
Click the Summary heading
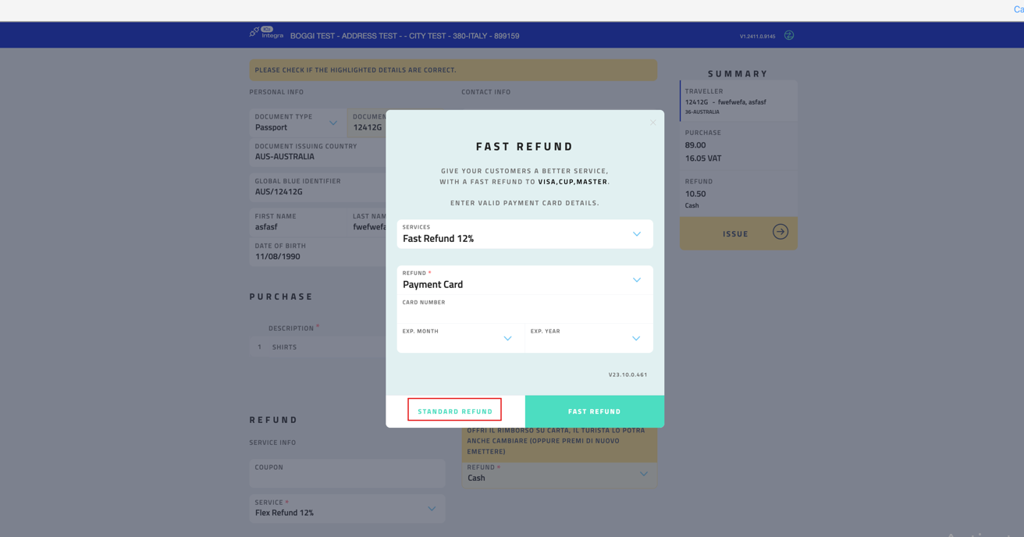pyautogui.click(x=738, y=74)
